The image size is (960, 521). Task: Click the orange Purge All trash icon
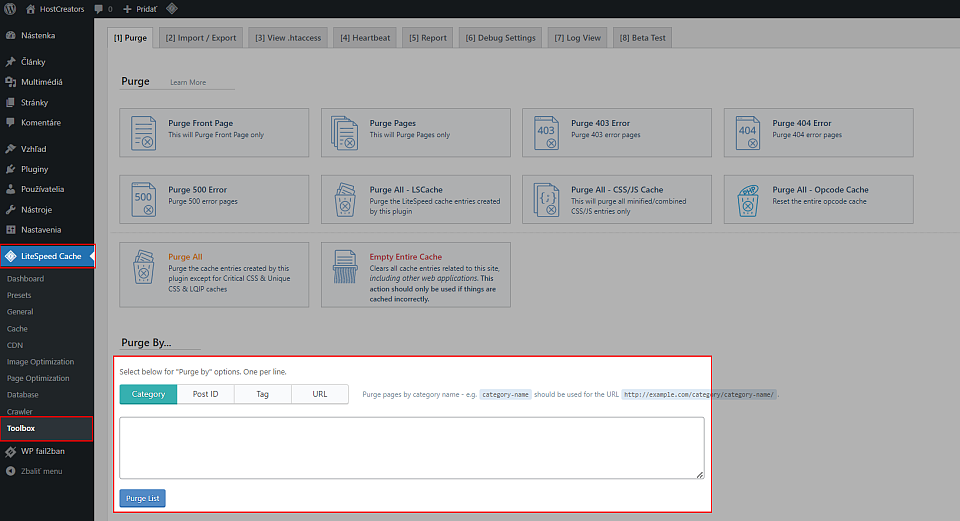click(143, 267)
